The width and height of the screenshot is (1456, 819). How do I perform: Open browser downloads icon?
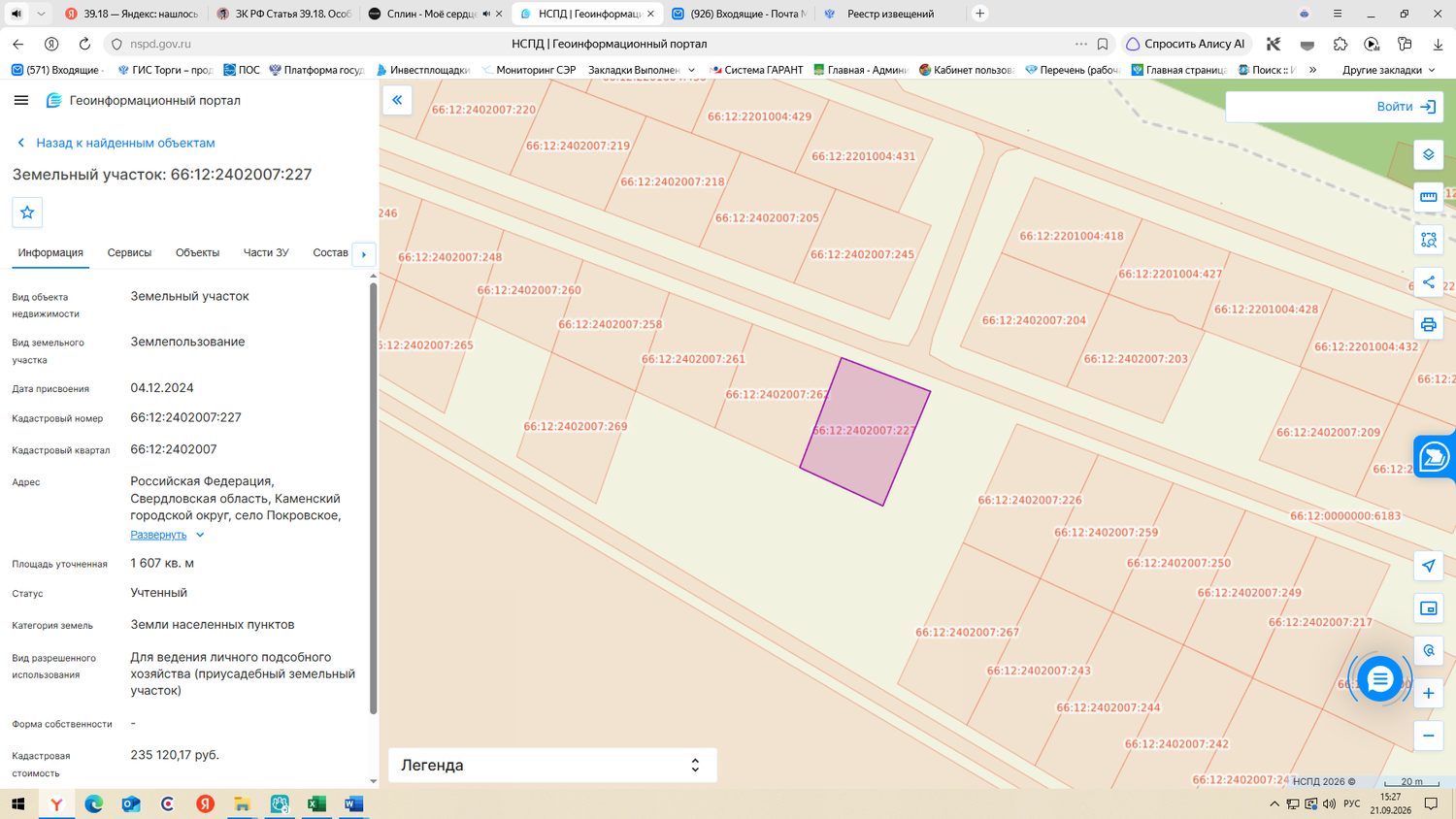1438,44
